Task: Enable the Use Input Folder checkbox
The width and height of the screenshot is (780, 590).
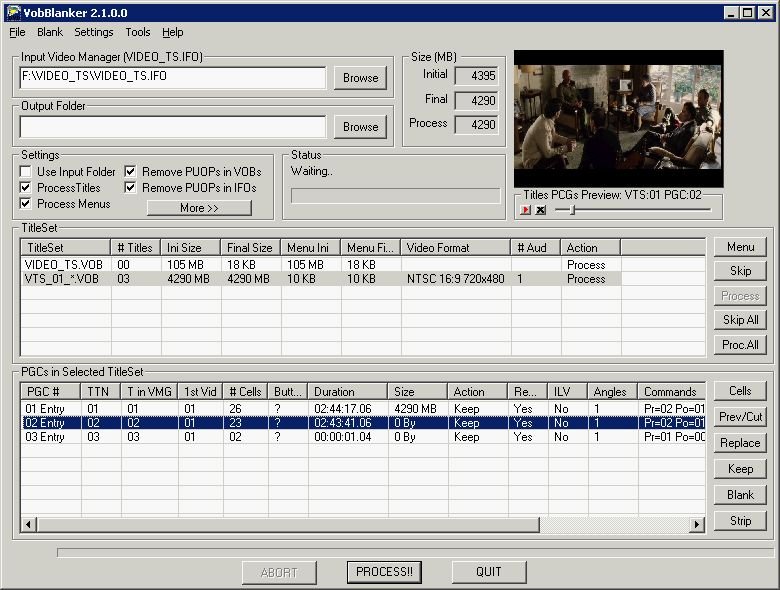Action: (27, 172)
